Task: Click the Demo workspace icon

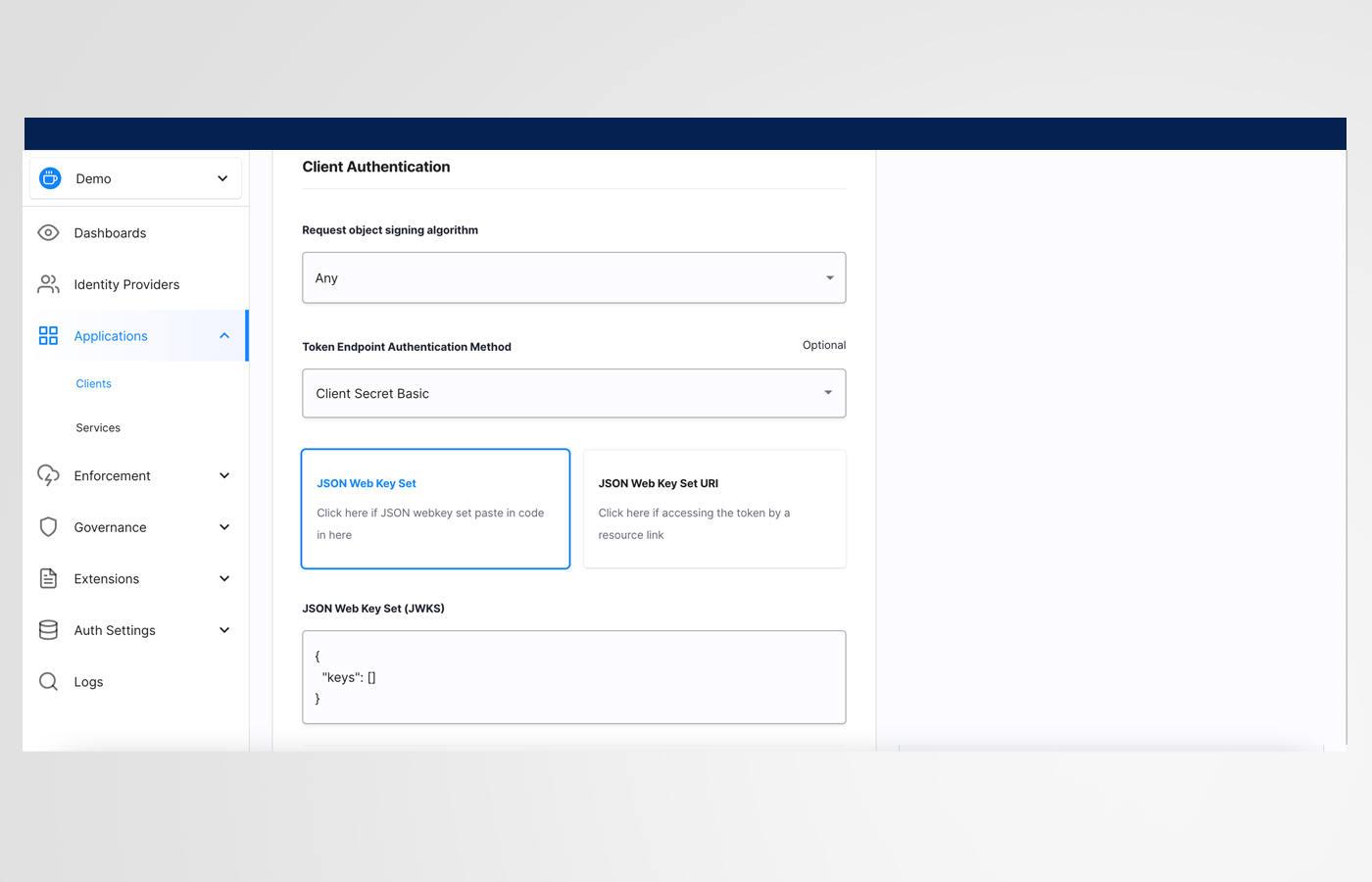Action: (49, 177)
